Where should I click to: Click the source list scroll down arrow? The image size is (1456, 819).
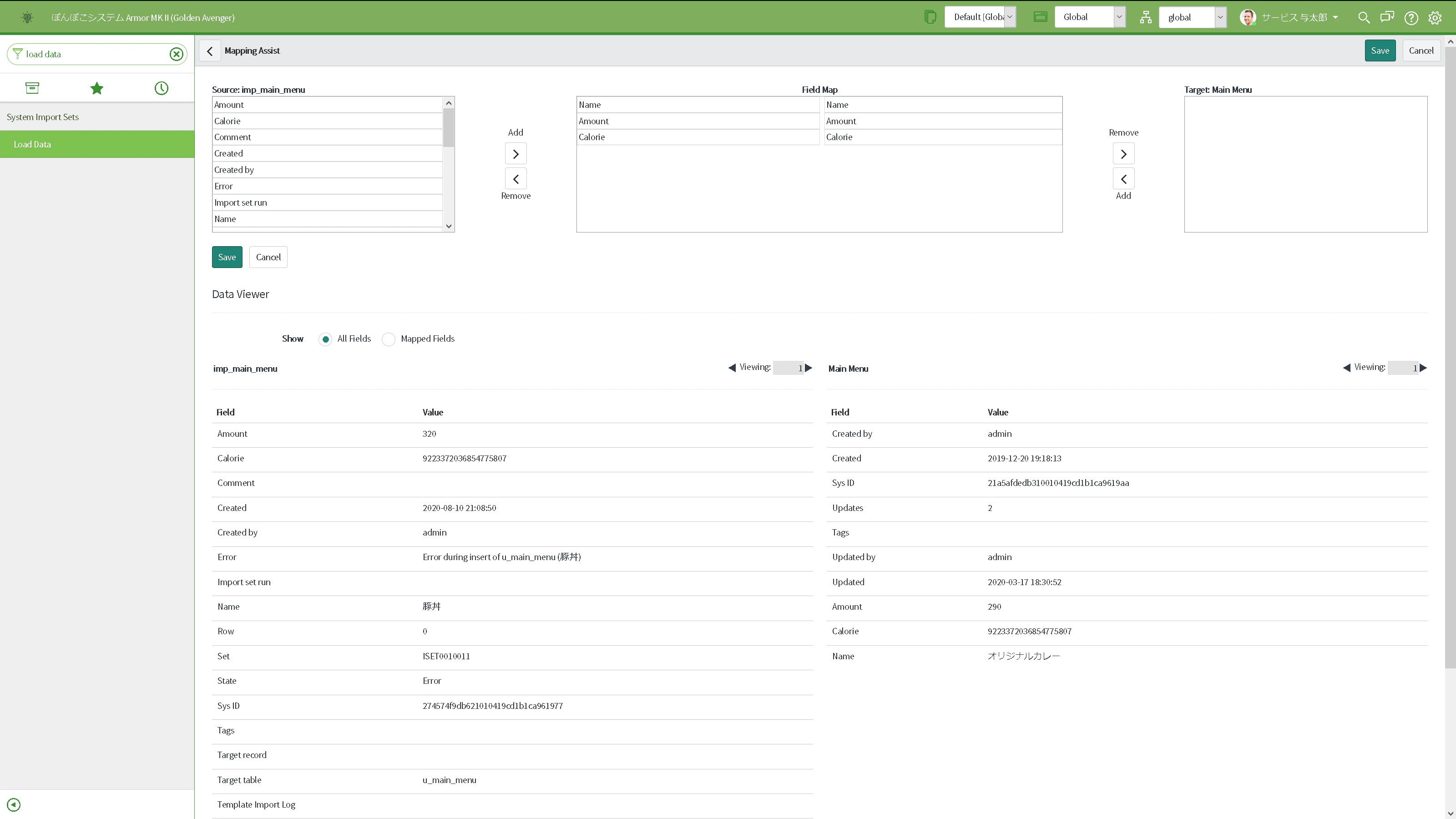coord(448,226)
